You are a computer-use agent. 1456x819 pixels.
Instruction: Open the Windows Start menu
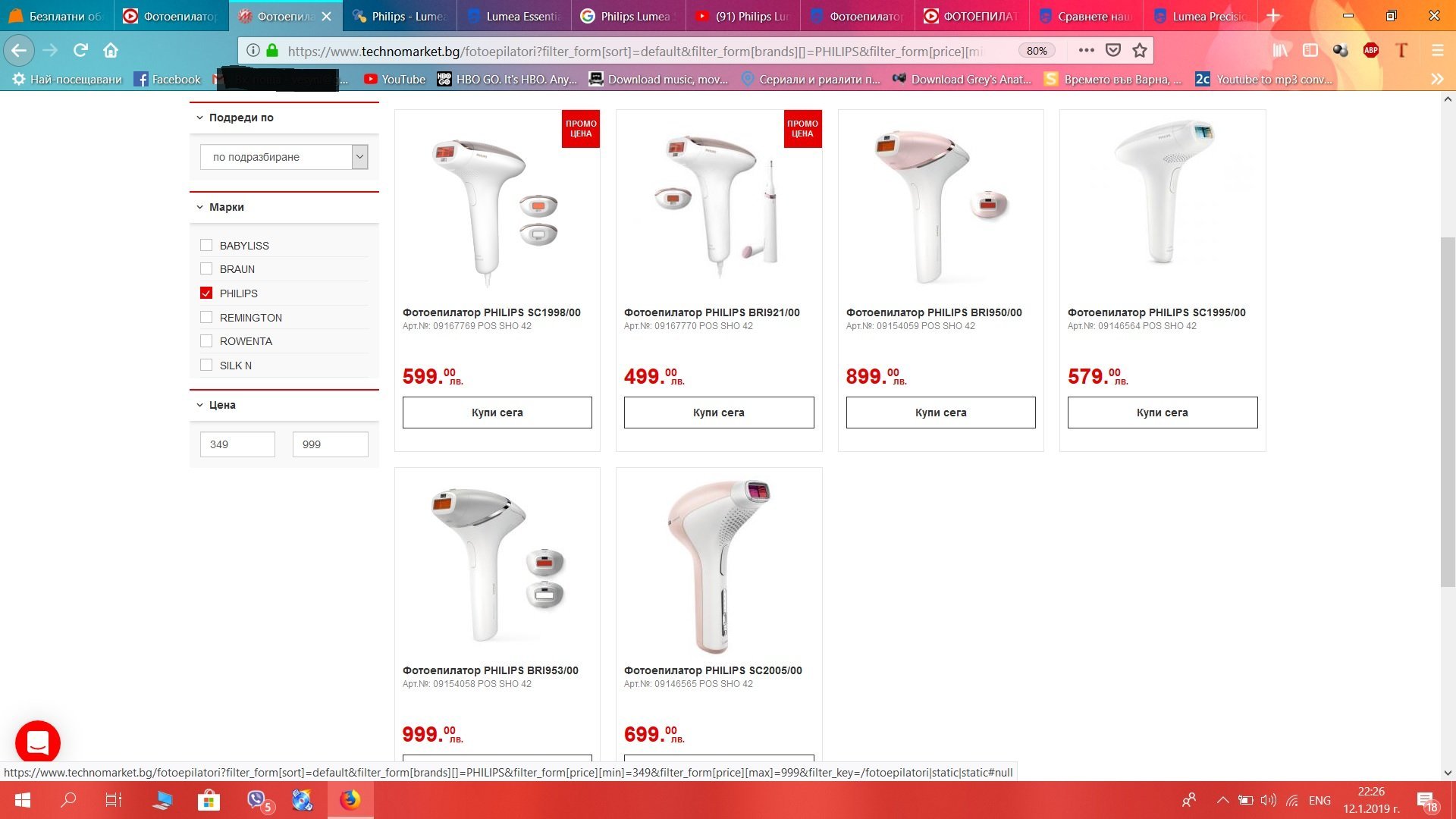click(x=23, y=800)
